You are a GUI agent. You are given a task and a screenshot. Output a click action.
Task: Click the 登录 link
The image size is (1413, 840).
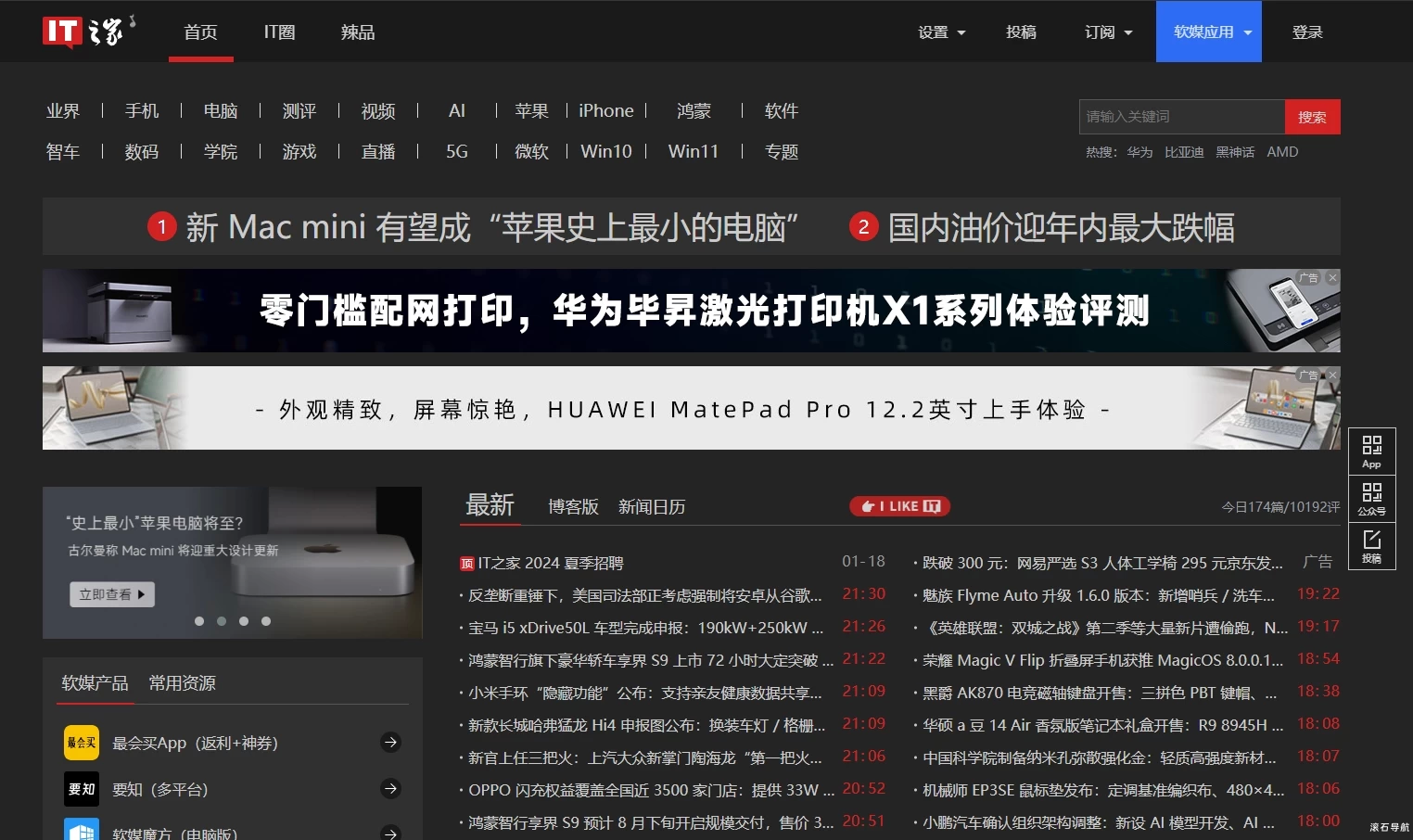1307,32
